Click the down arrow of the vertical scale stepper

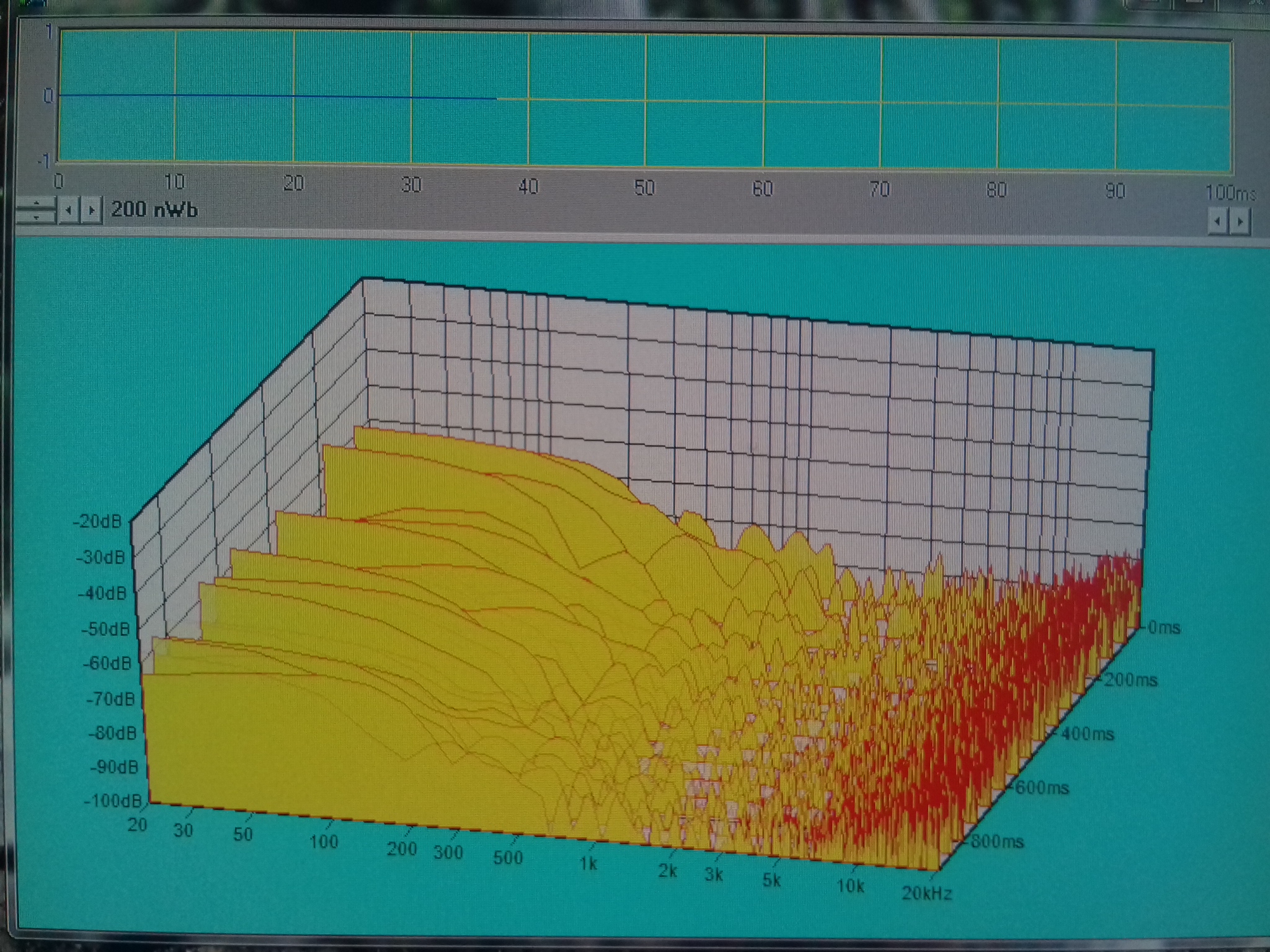[x=36, y=217]
